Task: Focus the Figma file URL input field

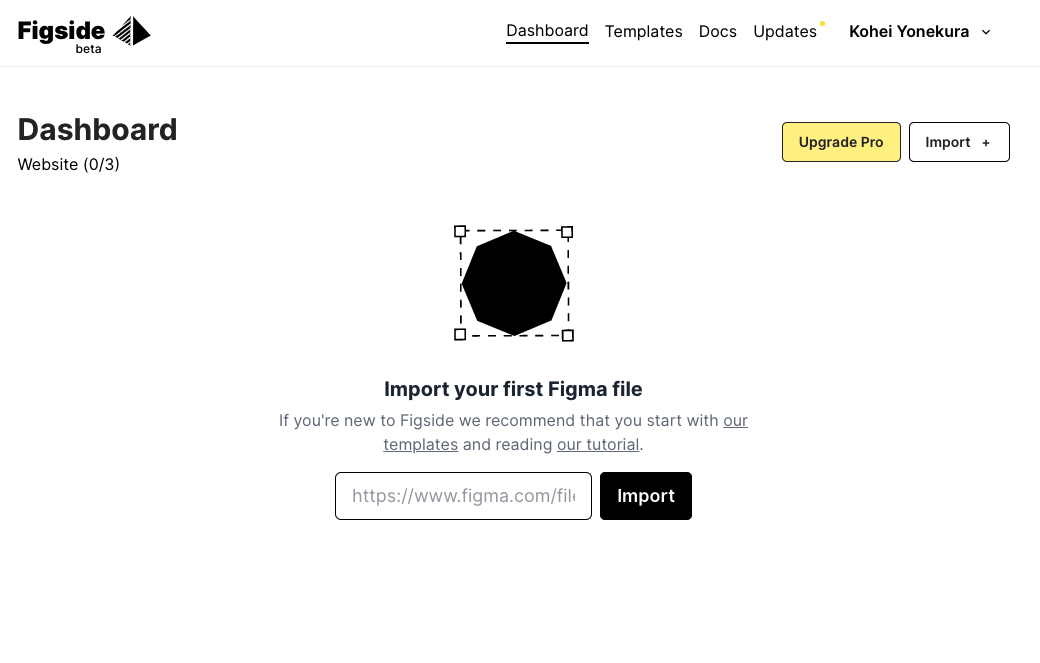Action: click(x=464, y=496)
